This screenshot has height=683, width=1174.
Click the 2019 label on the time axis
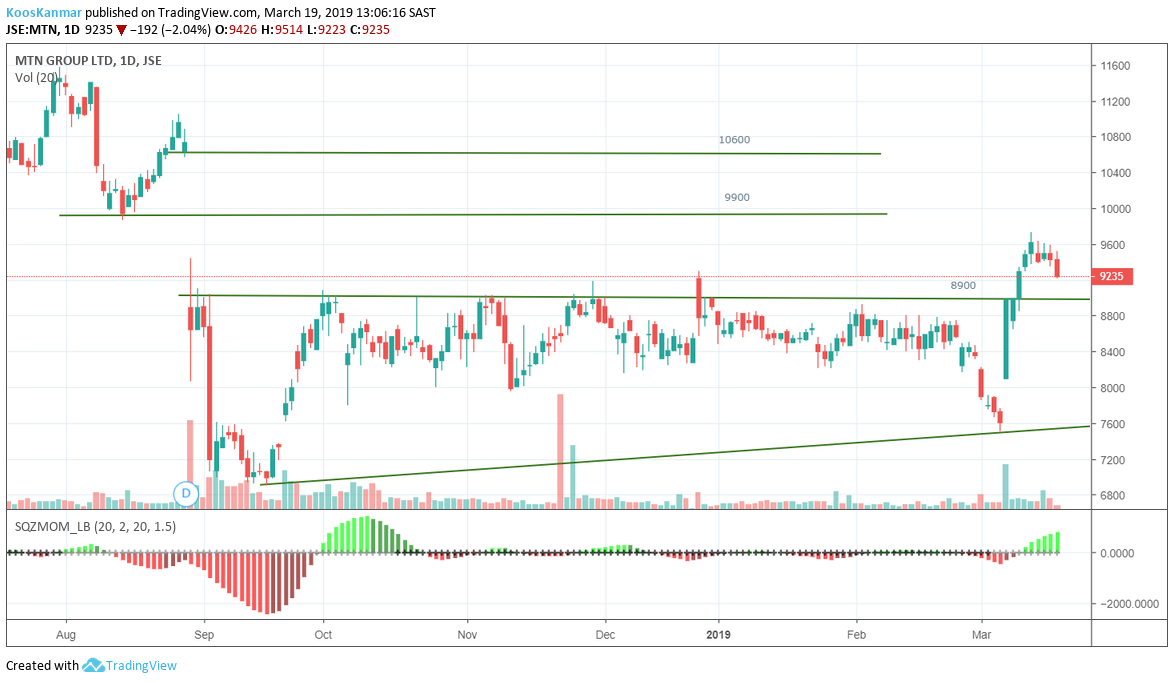pos(719,635)
